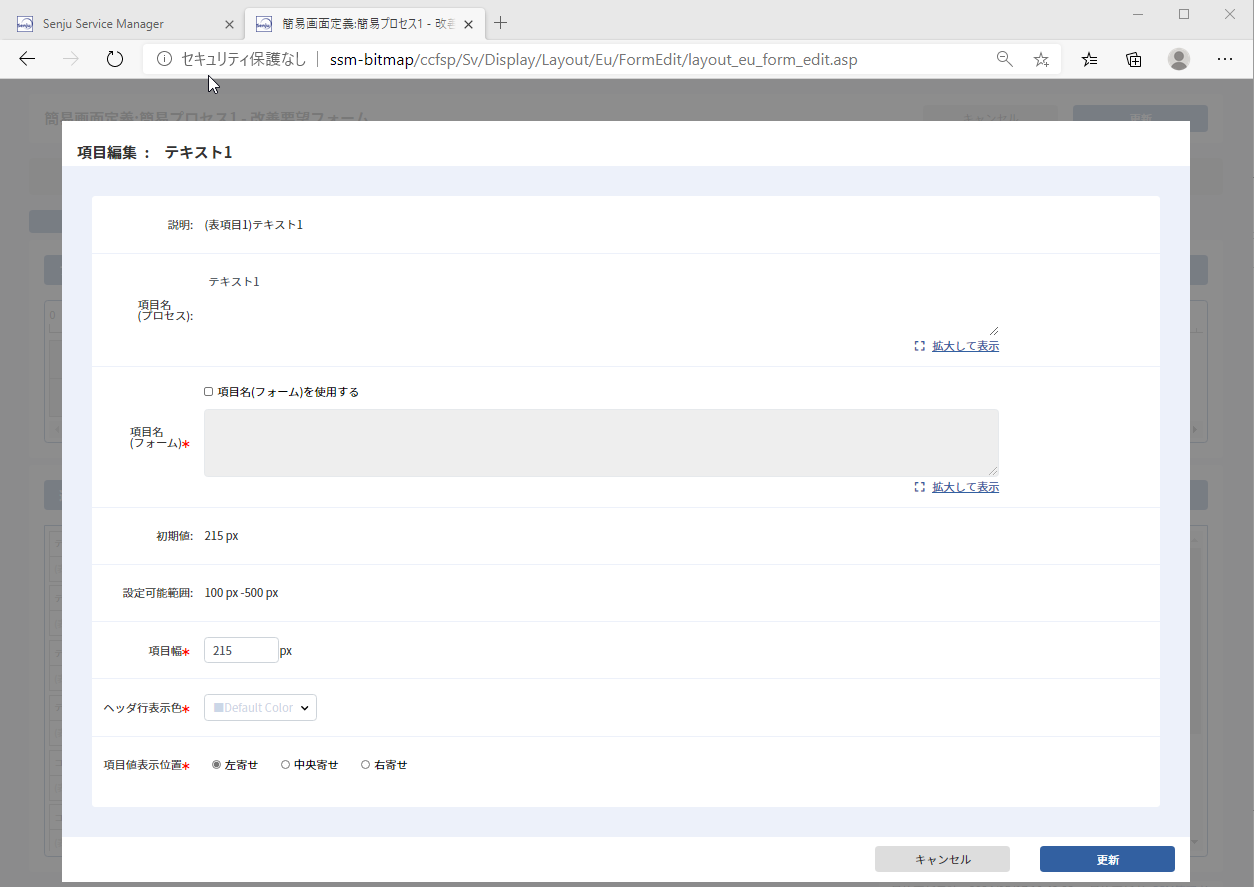Click 項目名(プロセス) text area with テキスト1
Viewport: 1254px width, 887px height.
click(x=601, y=302)
